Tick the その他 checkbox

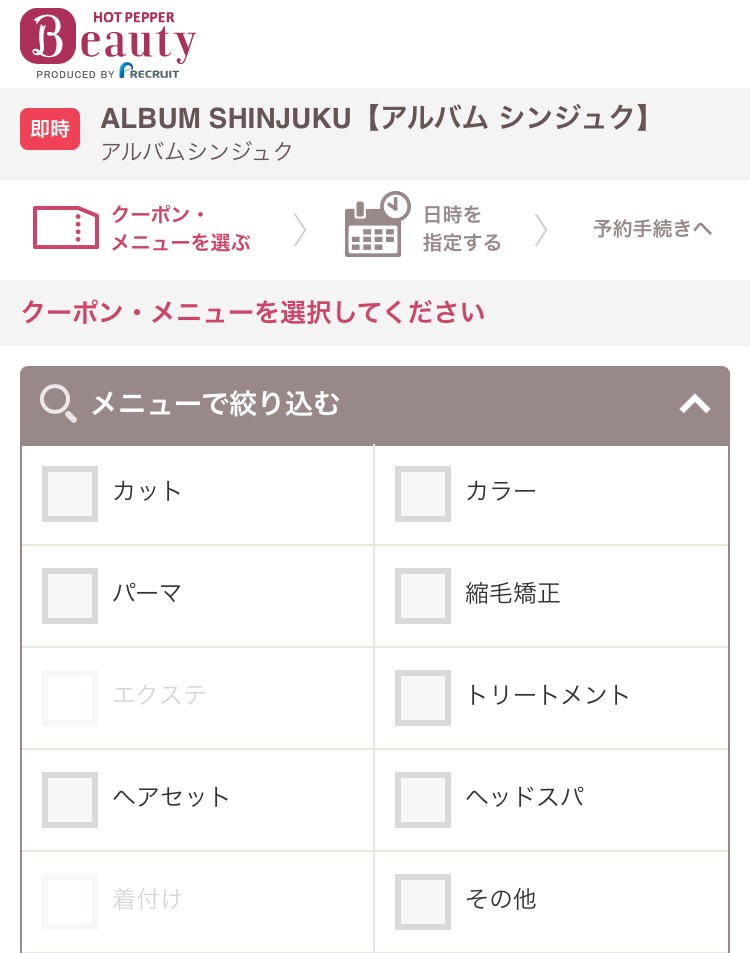[423, 902]
